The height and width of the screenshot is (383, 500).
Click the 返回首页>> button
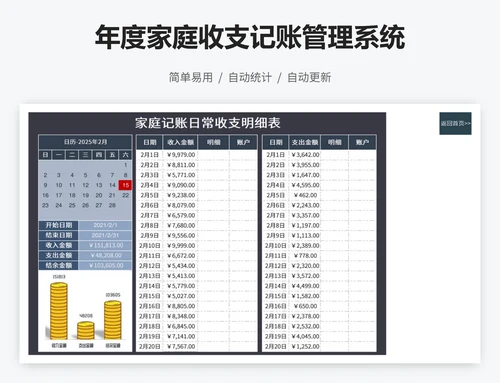pos(455,123)
